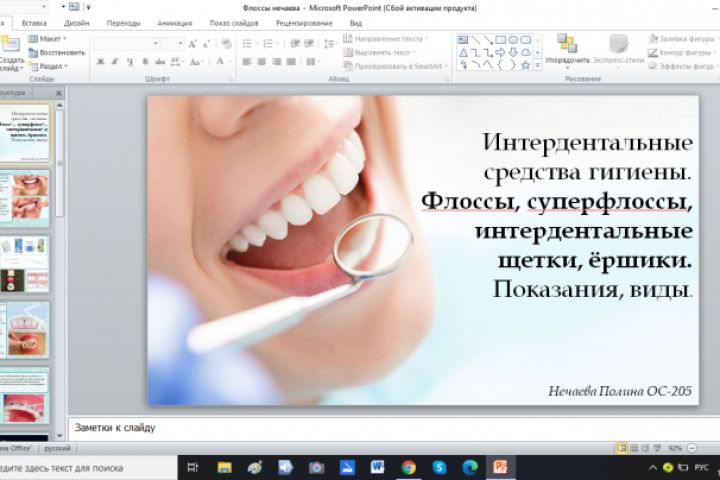Click the Create Slide (Создать слайд) icon

11,45
